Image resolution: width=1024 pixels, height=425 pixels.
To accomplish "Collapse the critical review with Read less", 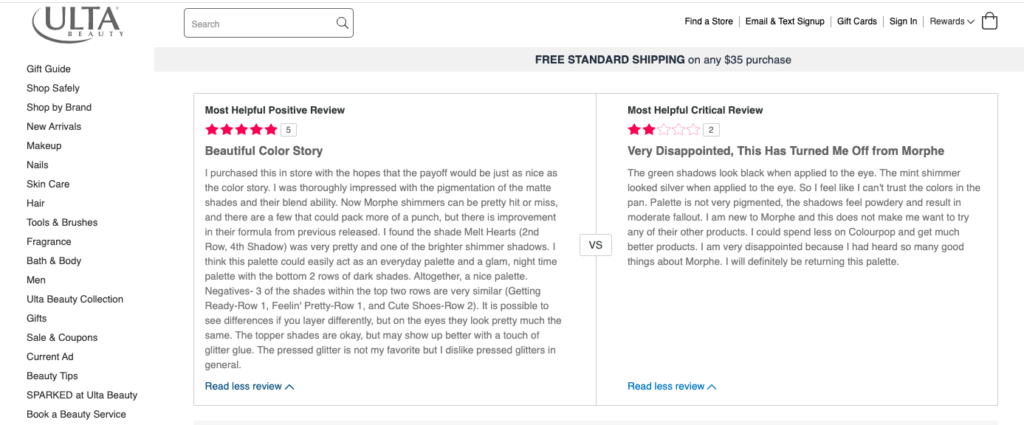I will click(671, 386).
